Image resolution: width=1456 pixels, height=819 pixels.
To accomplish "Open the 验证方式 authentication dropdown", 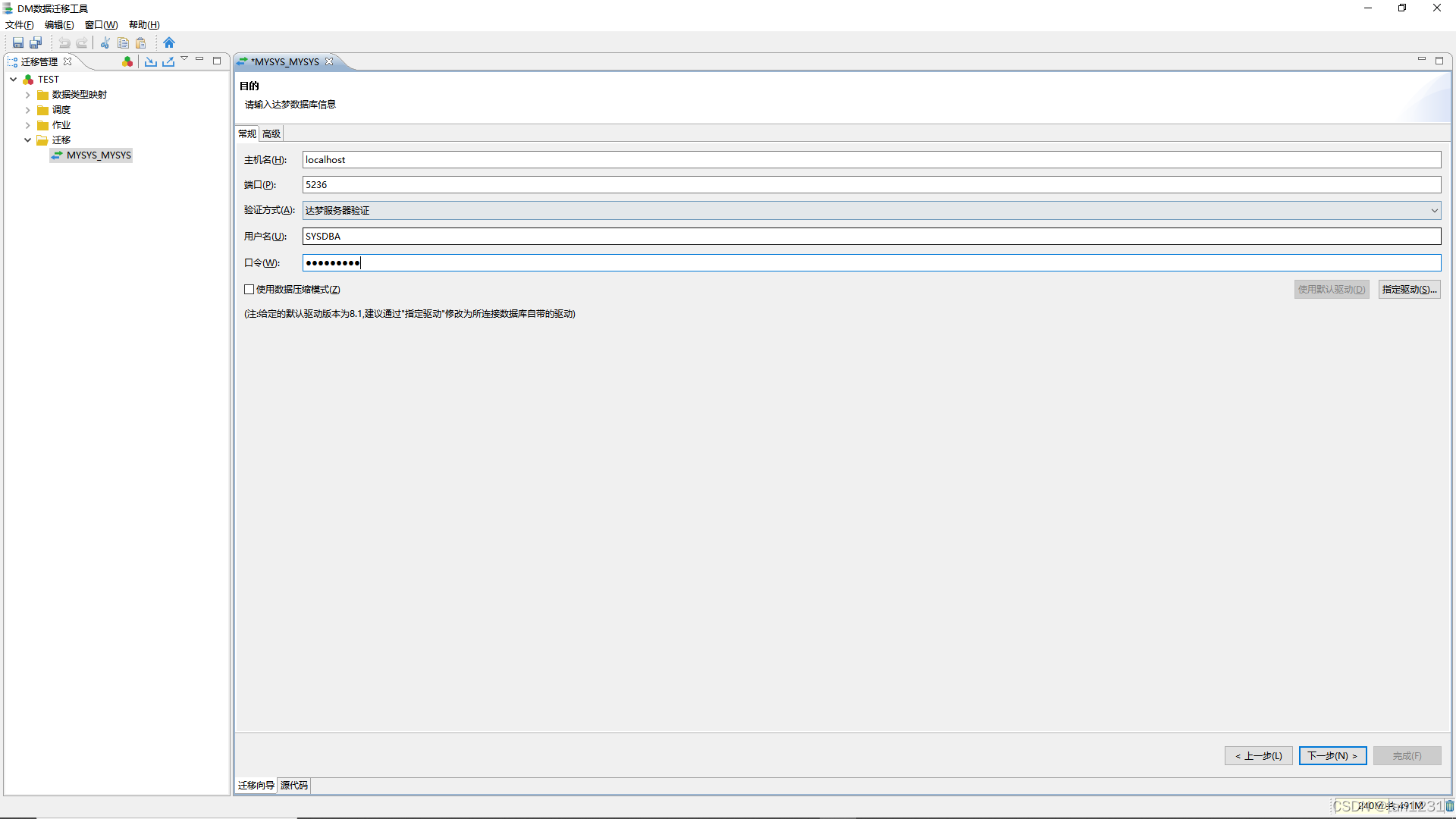I will [871, 211].
